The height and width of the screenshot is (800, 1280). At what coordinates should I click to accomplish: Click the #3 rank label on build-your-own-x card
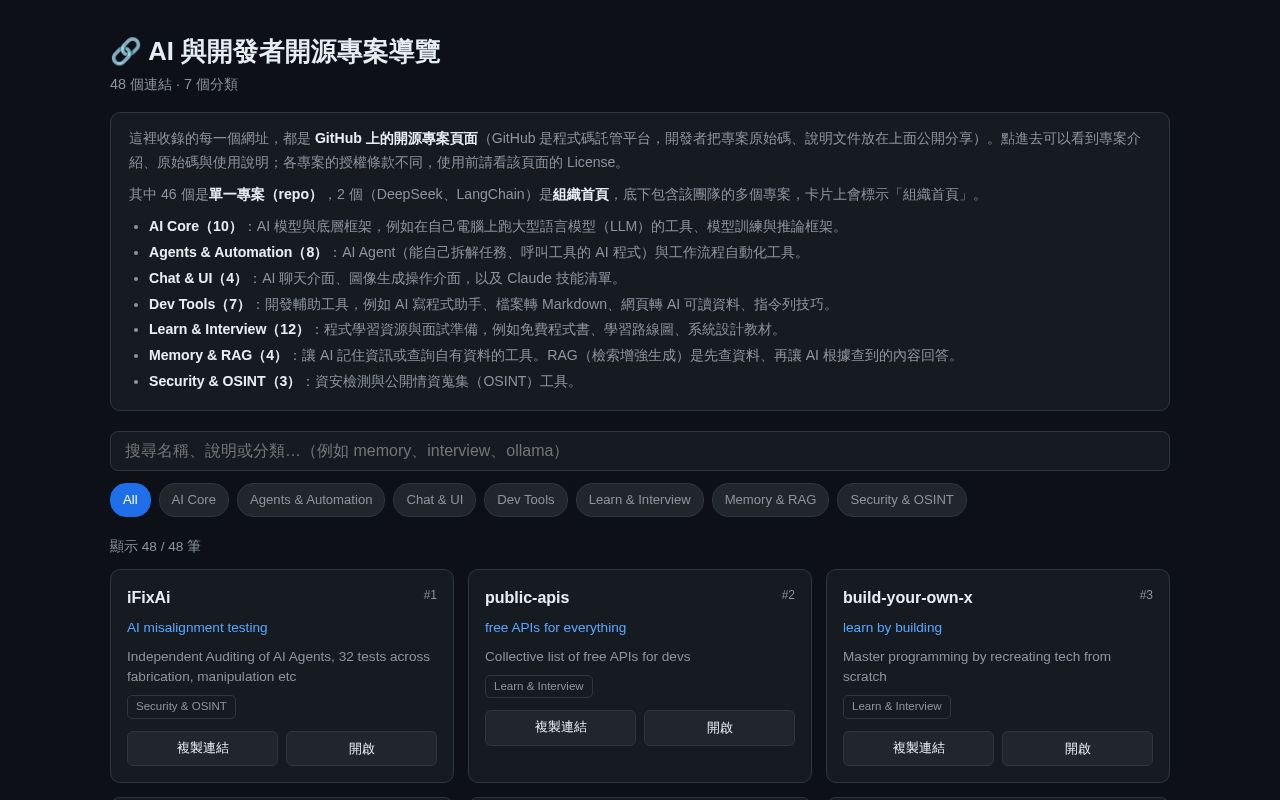(x=1146, y=595)
